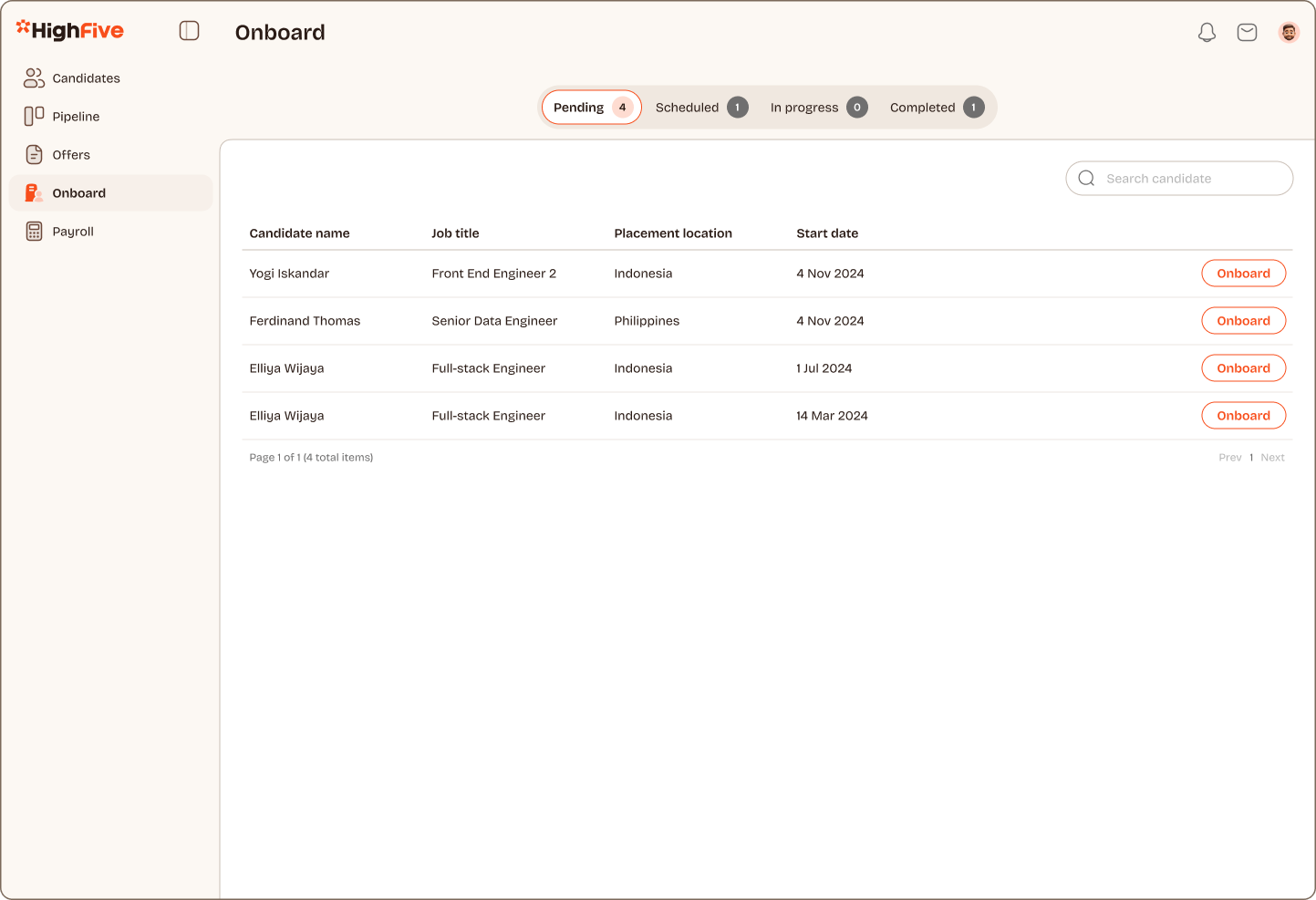
Task: Onboard Ferdinand Thomas
Action: tap(1243, 321)
